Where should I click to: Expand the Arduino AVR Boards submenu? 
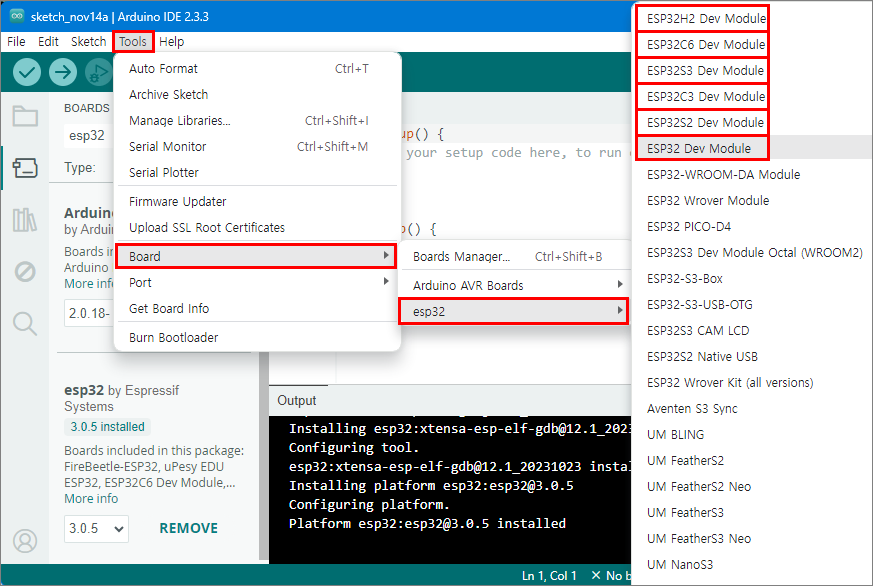514,285
